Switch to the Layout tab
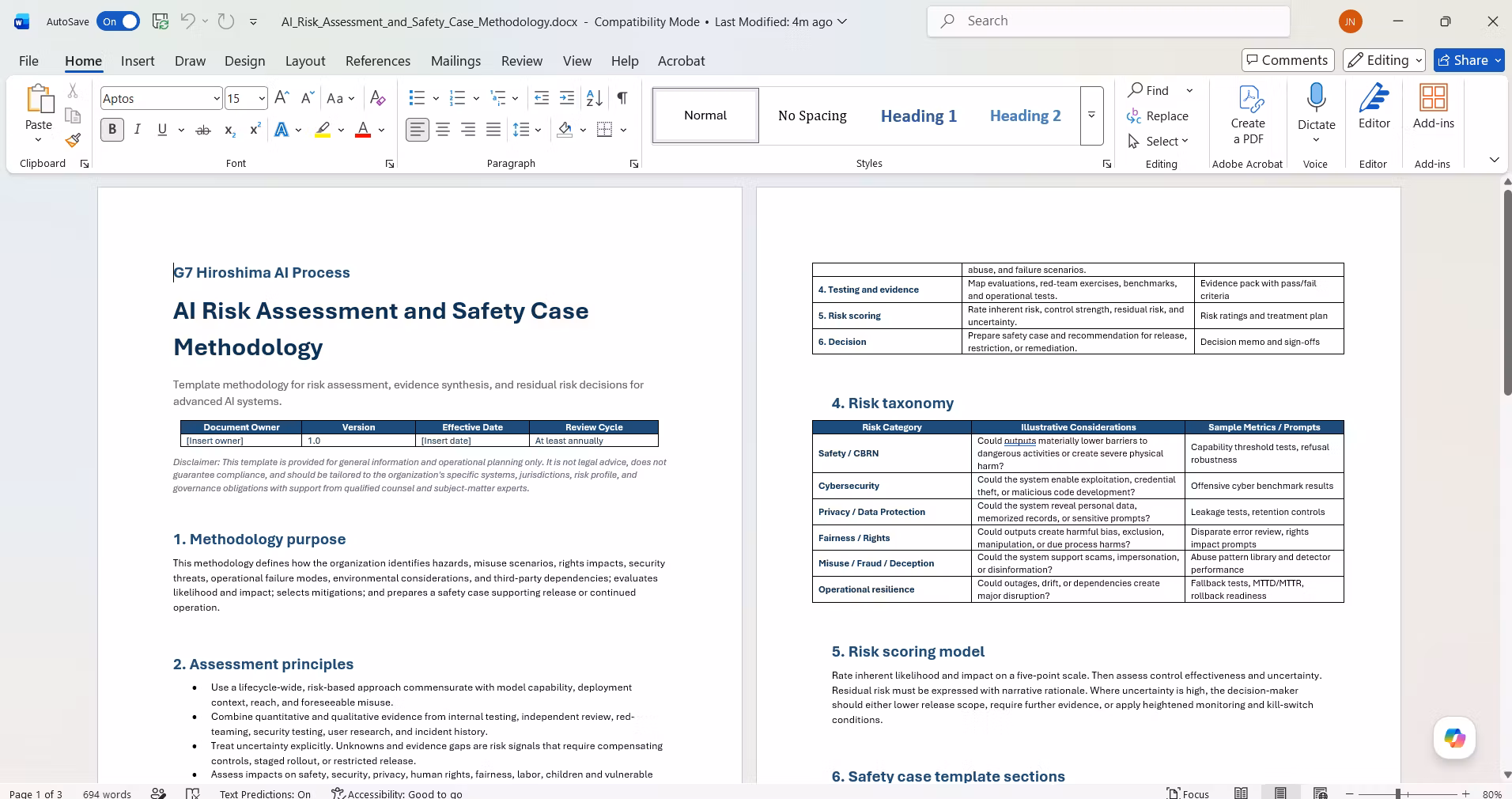 (304, 61)
